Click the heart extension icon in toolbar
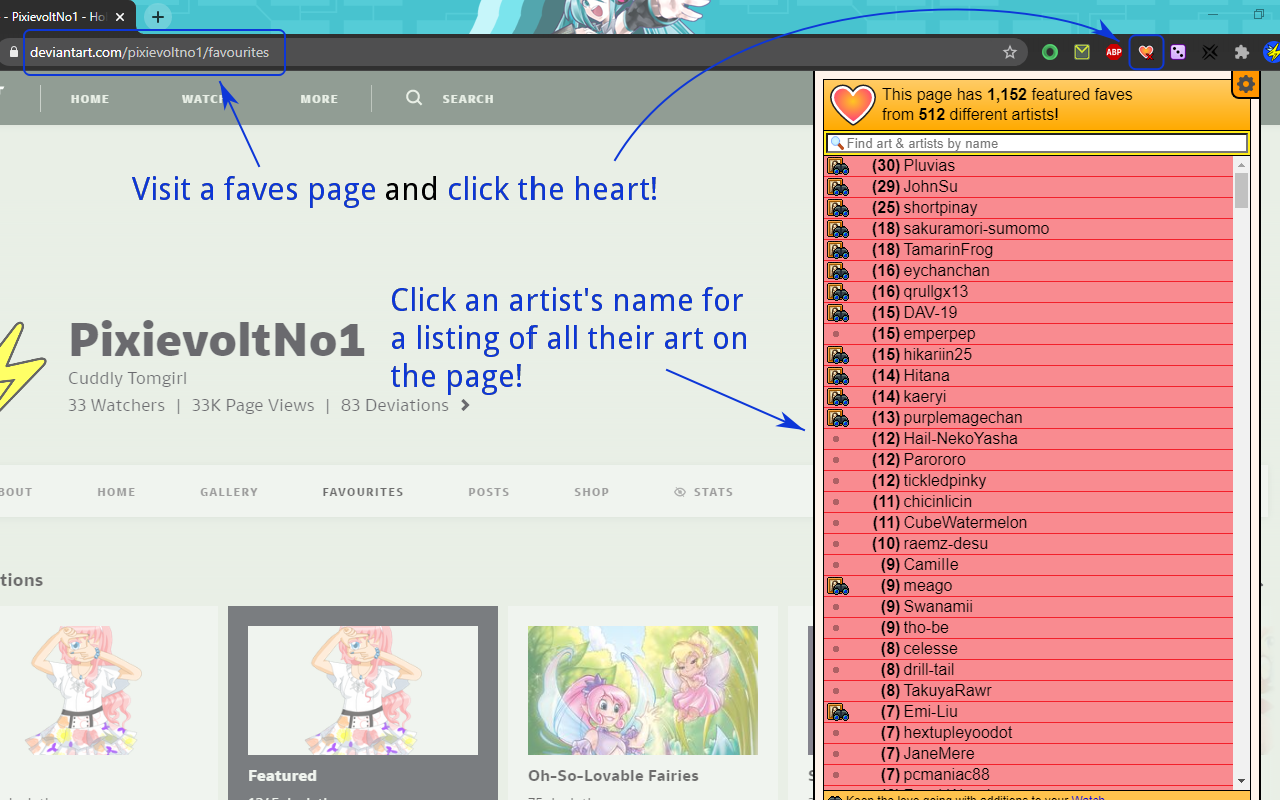The width and height of the screenshot is (1280, 800). tap(1146, 52)
